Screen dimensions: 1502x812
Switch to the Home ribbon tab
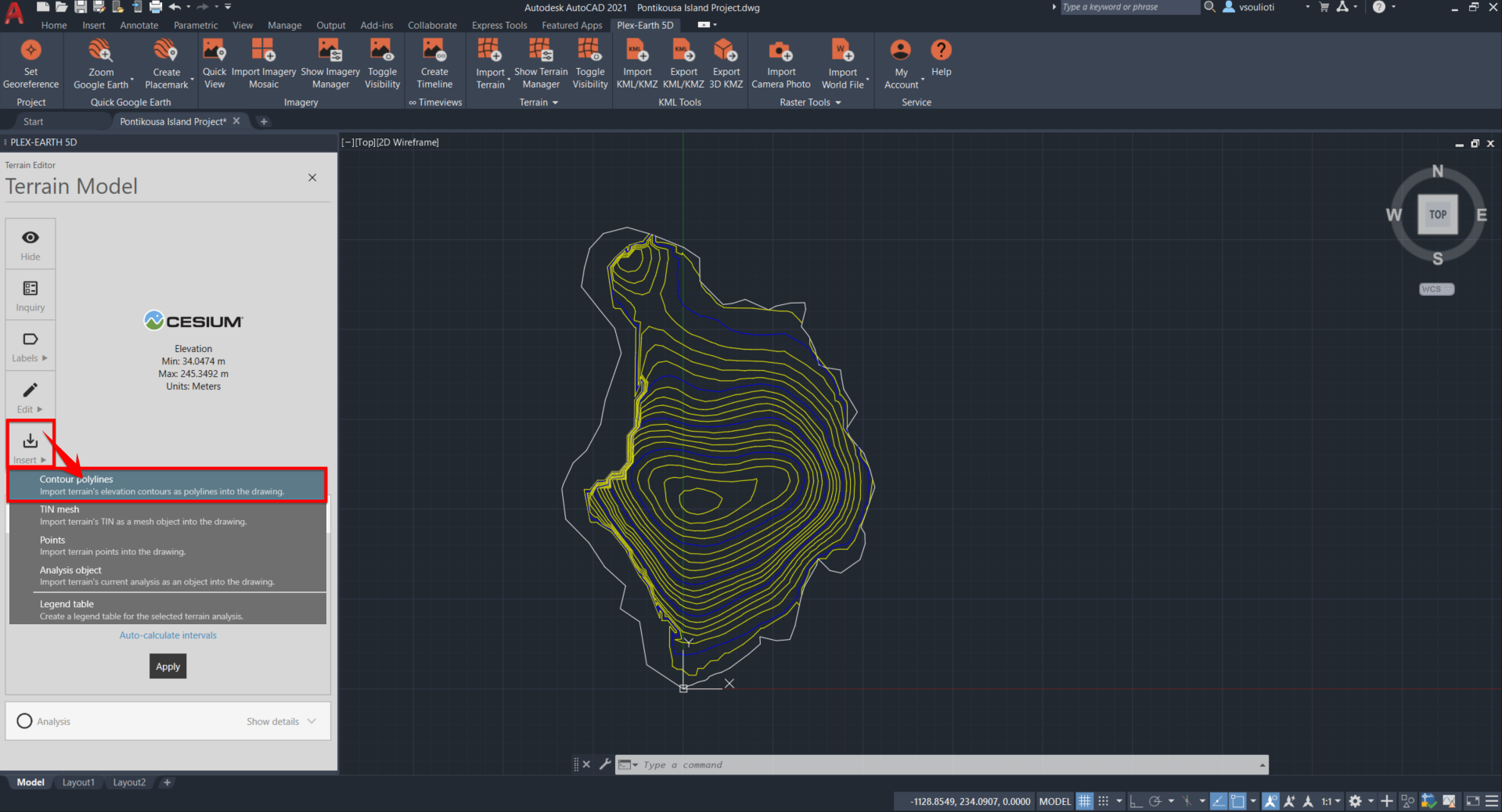[x=54, y=25]
